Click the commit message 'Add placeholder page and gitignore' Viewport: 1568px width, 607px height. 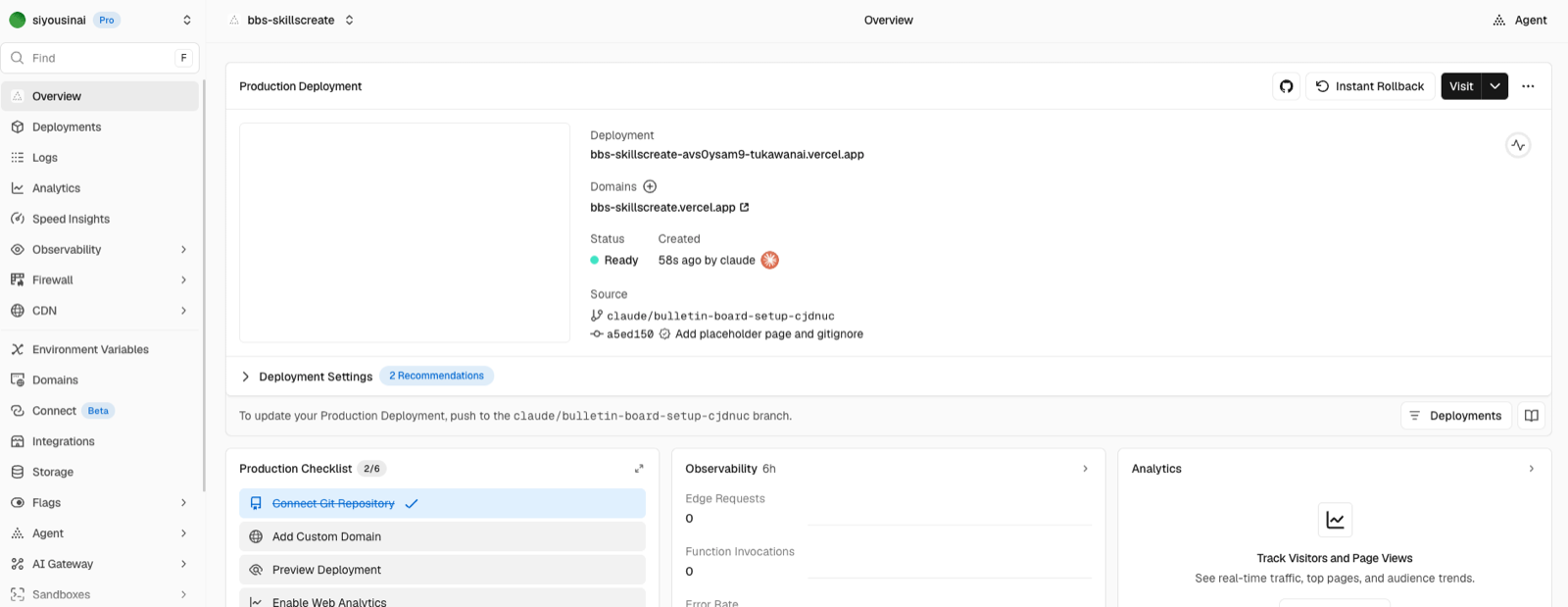click(x=769, y=334)
